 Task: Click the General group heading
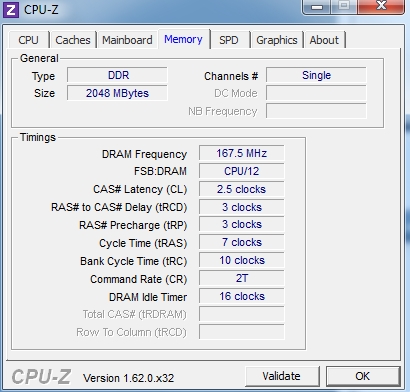pos(39,58)
